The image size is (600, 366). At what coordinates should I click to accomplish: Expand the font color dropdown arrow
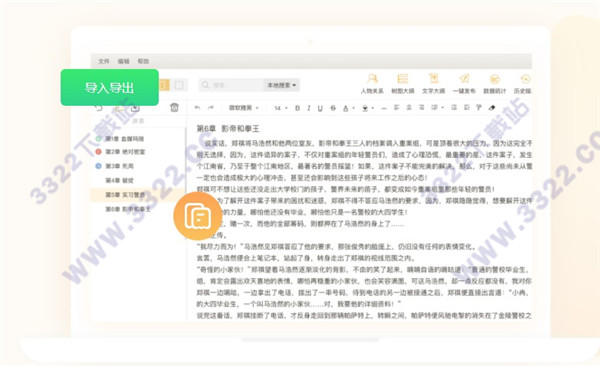(x=353, y=108)
